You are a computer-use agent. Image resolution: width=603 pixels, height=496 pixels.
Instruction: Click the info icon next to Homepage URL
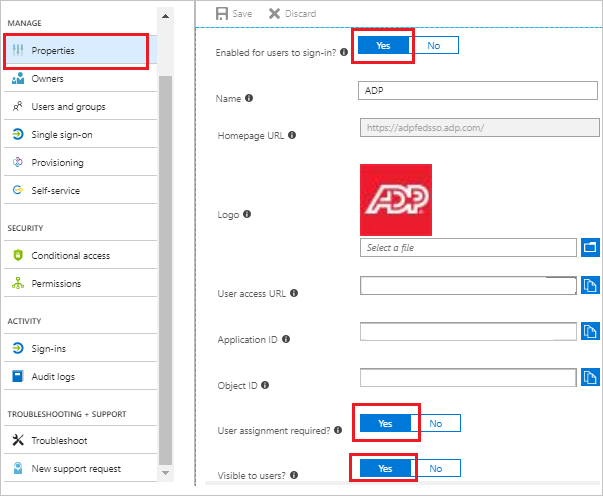292,135
